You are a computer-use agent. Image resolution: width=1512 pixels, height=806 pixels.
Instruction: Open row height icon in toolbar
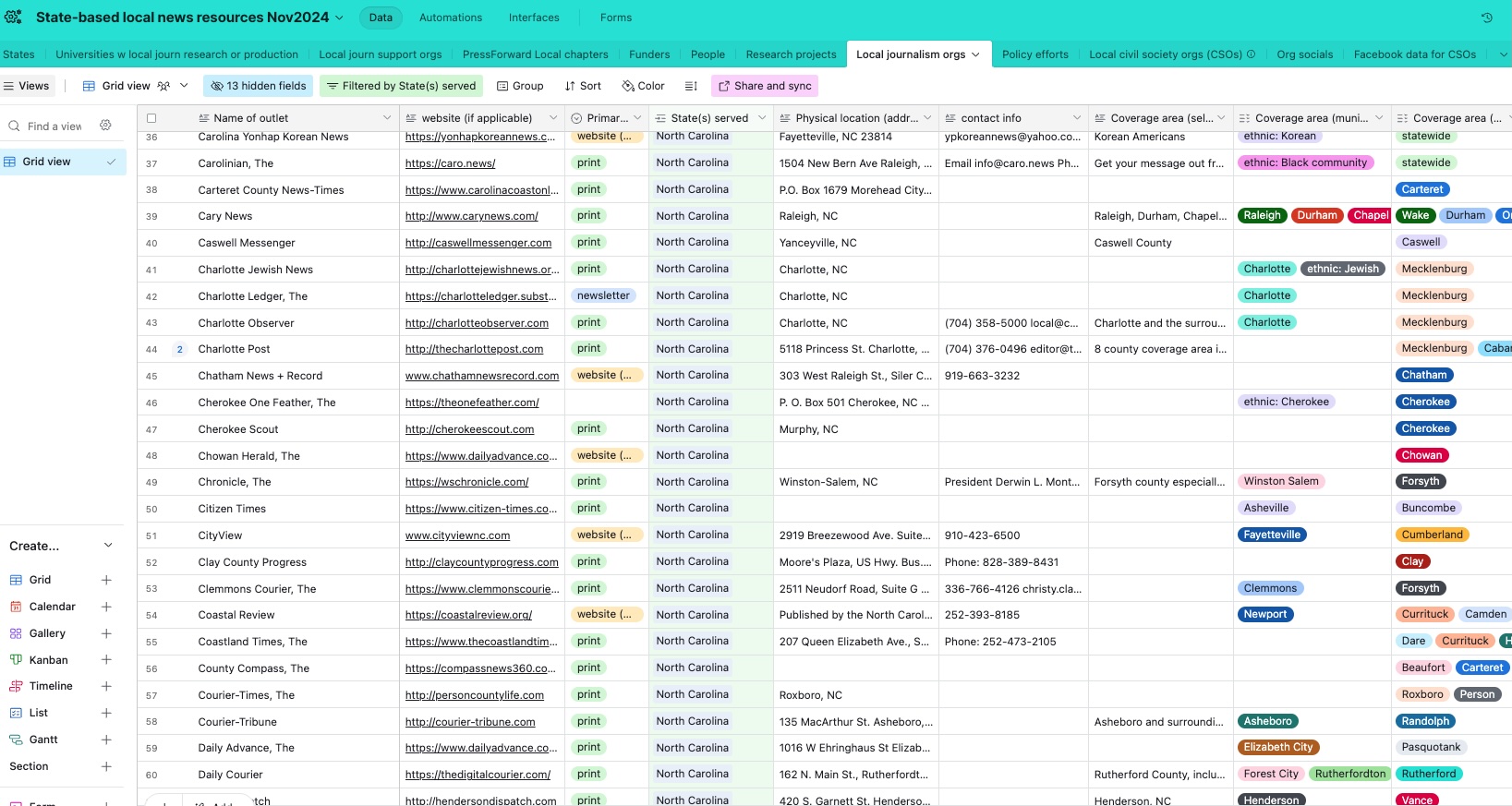tap(690, 86)
